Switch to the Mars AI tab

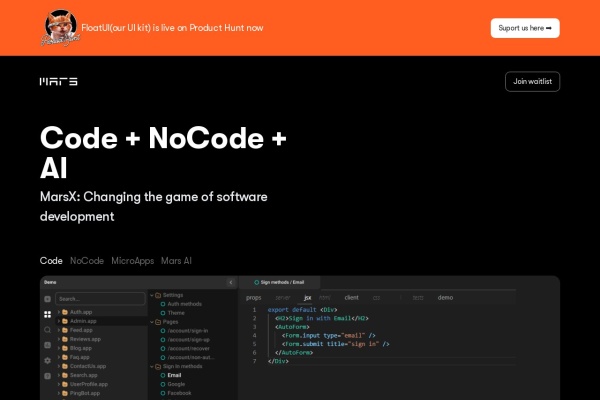click(x=176, y=261)
